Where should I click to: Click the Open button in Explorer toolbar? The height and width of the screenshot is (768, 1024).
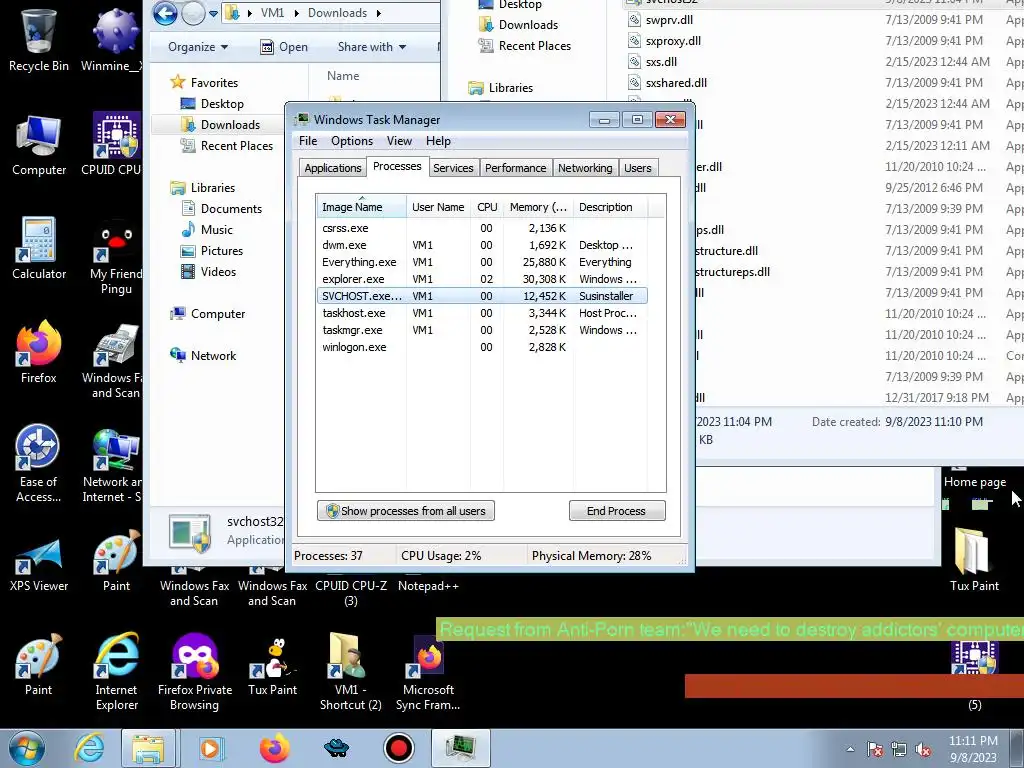[x=284, y=47]
